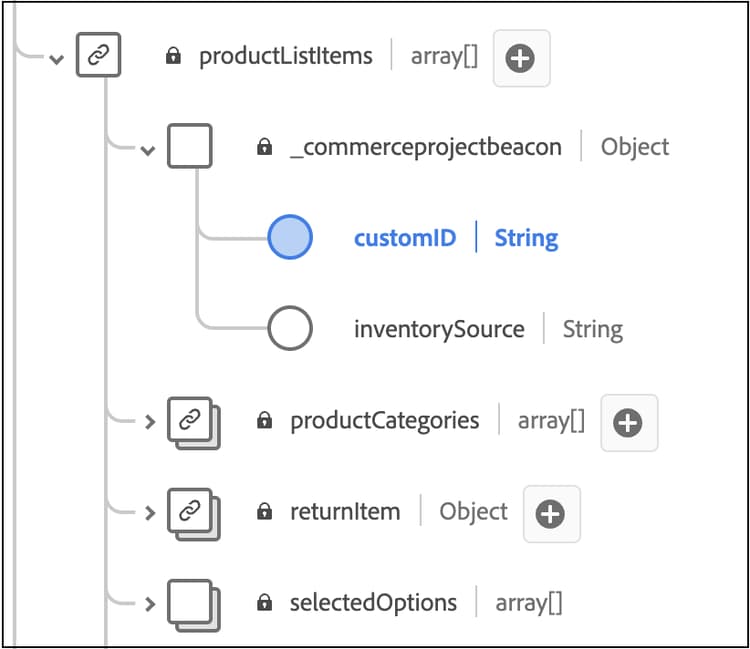Collapse the productListItems node
Screen dimensions: 750x649
pyautogui.click(x=57, y=59)
